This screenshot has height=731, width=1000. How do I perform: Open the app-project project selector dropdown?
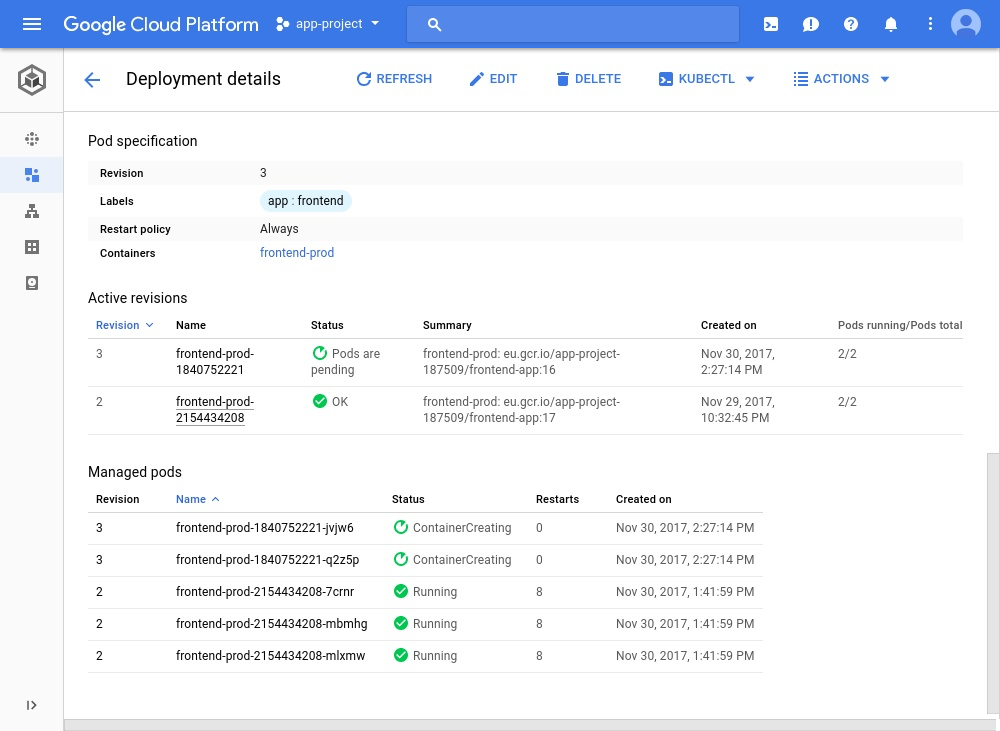click(x=328, y=24)
